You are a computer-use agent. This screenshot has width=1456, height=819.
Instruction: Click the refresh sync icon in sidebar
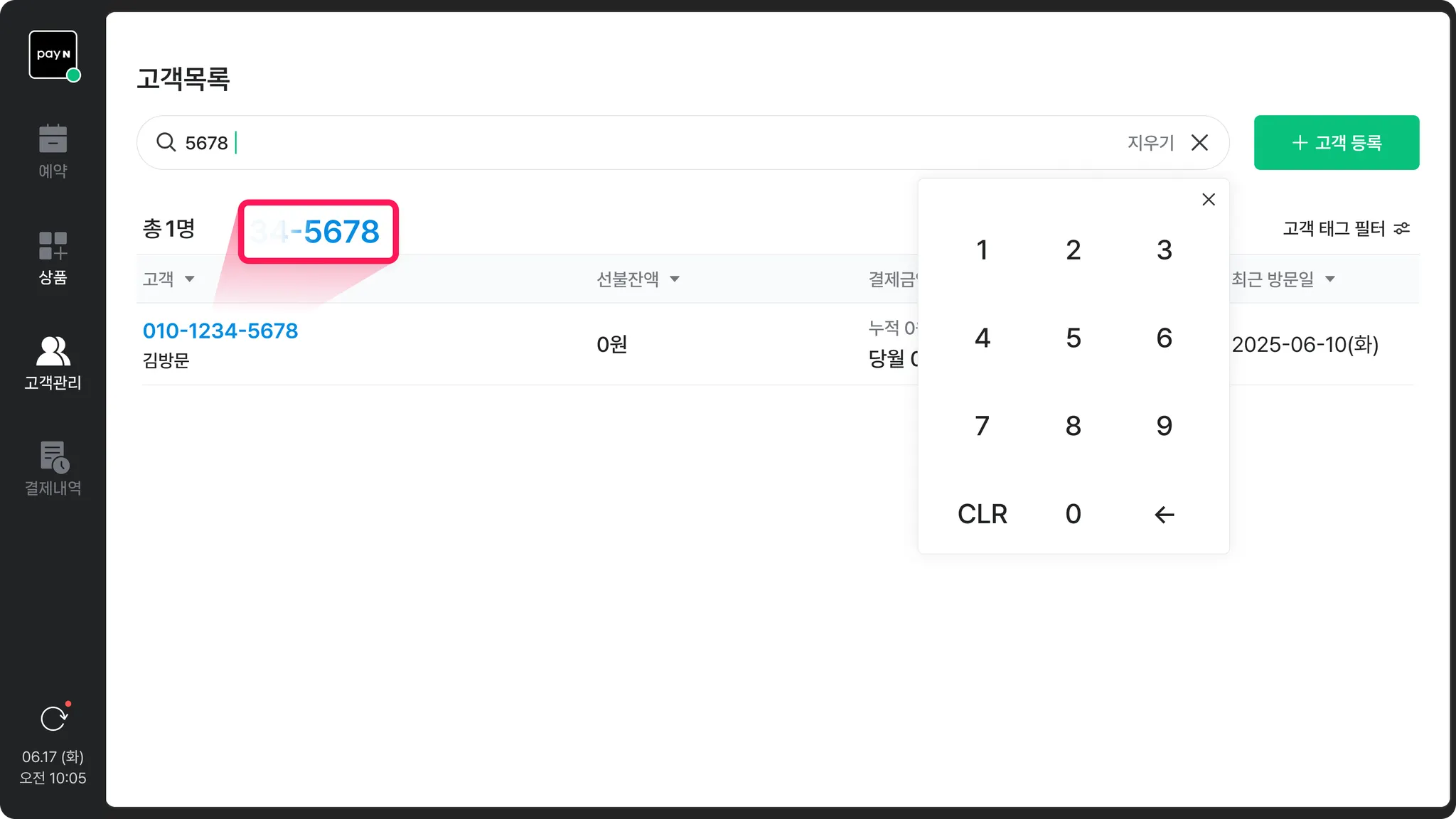point(53,719)
